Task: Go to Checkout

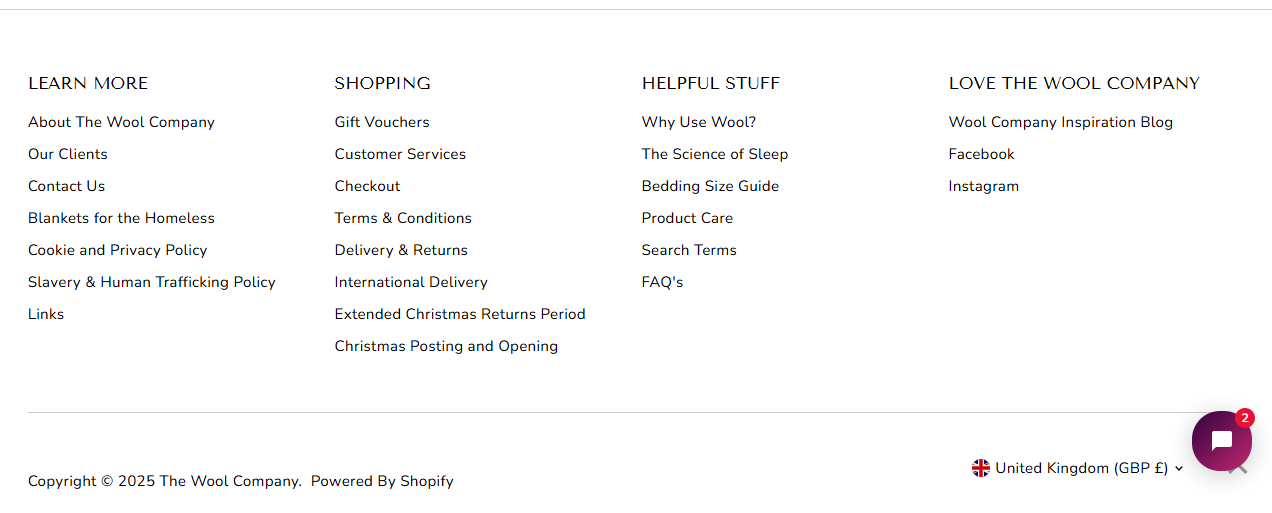Action: tap(367, 186)
